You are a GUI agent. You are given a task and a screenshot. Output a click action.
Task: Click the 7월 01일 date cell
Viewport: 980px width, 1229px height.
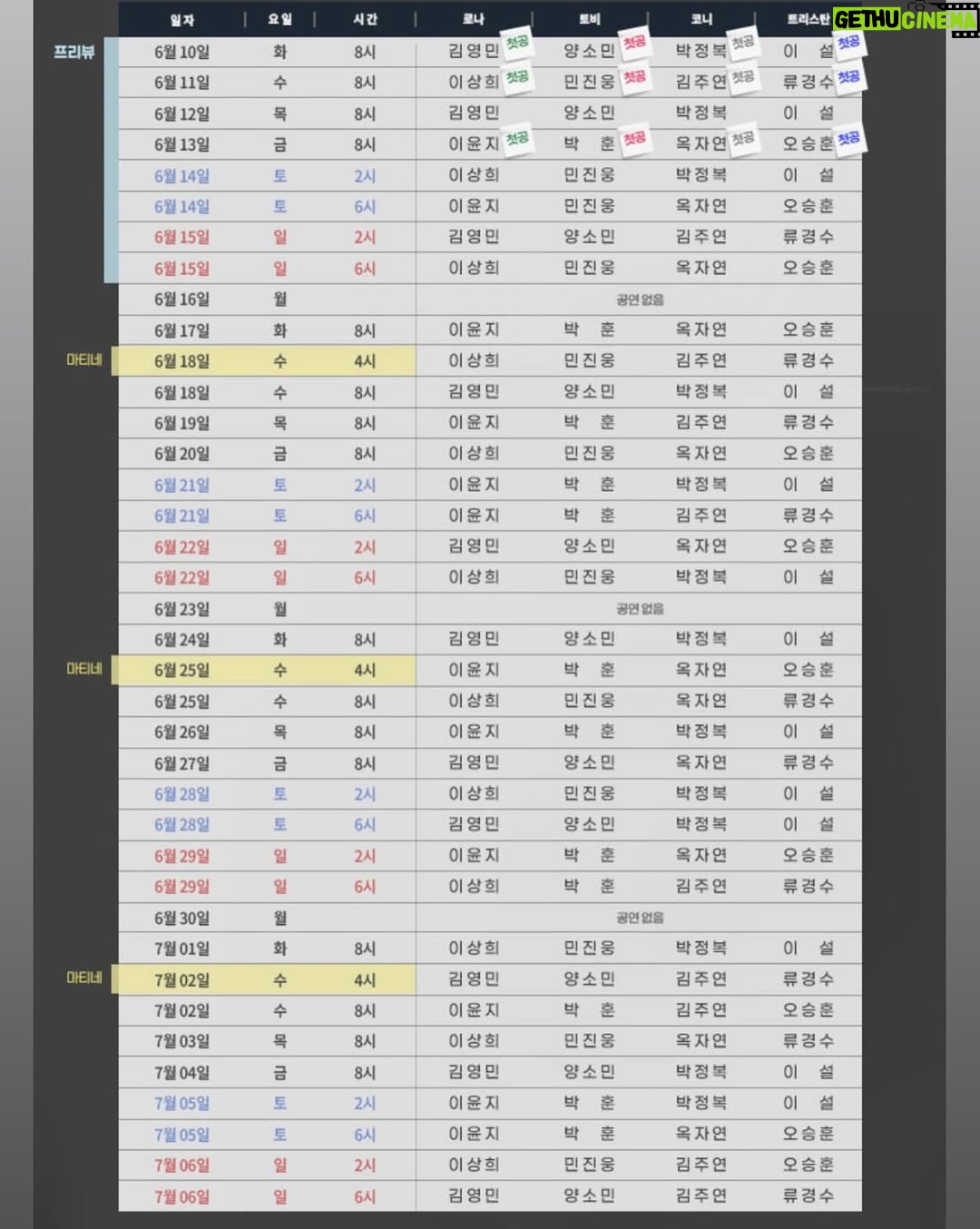coord(181,949)
